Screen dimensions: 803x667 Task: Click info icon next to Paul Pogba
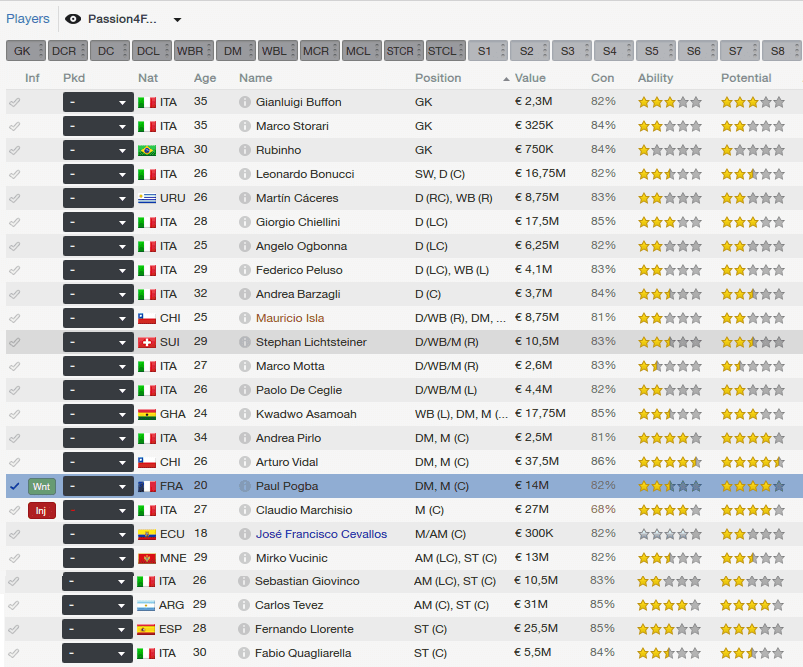click(x=245, y=486)
